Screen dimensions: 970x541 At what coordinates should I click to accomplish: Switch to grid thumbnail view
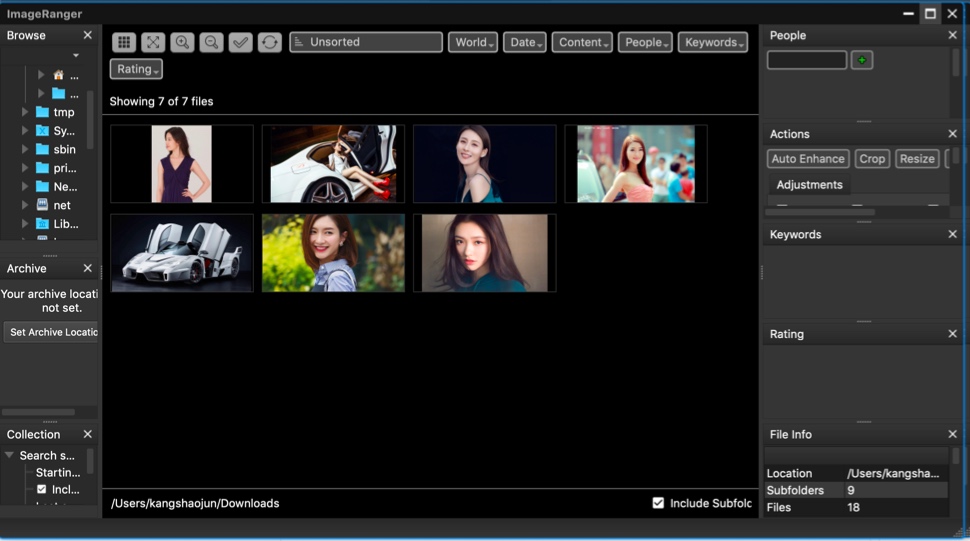click(x=124, y=42)
